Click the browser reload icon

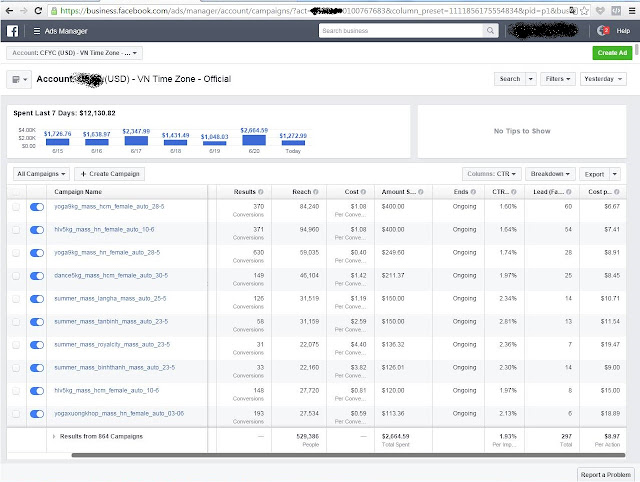(x=38, y=11)
